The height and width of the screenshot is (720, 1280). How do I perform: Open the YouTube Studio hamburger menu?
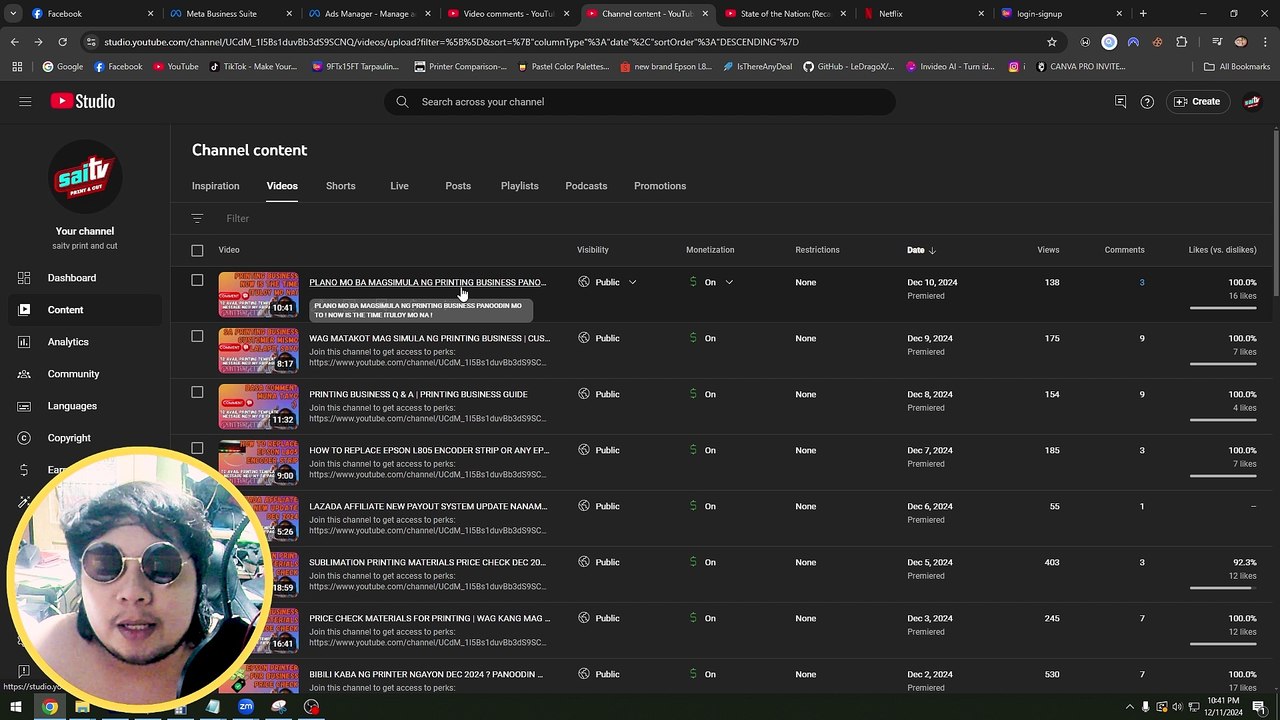[x=25, y=101]
